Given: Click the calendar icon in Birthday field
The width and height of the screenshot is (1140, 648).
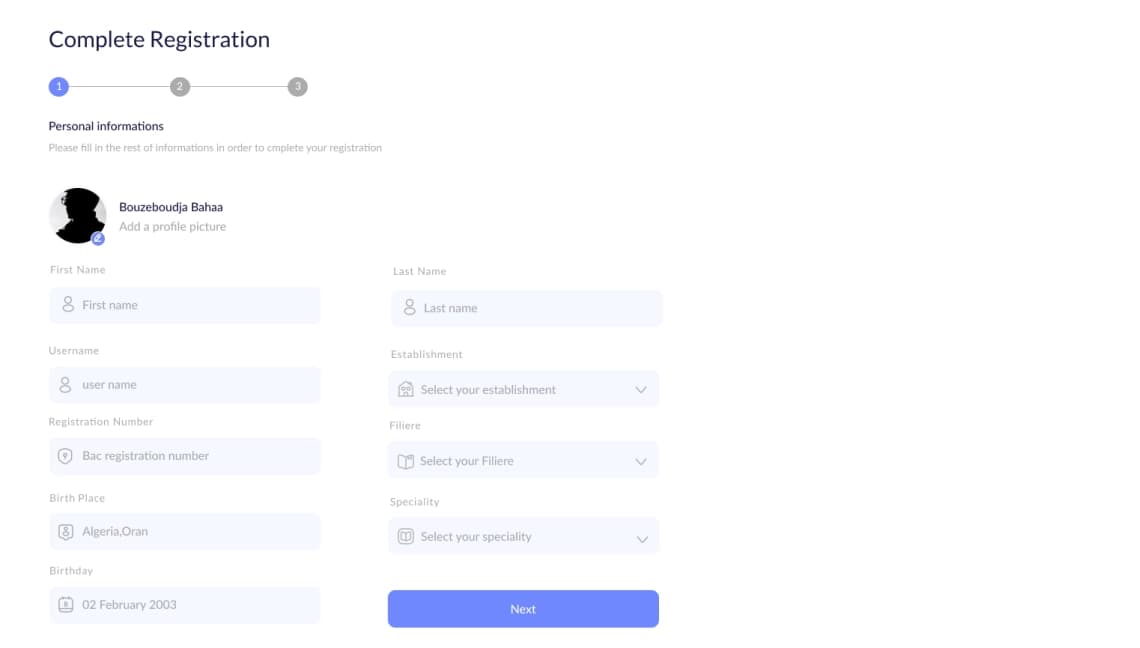Looking at the screenshot, I should [x=65, y=604].
